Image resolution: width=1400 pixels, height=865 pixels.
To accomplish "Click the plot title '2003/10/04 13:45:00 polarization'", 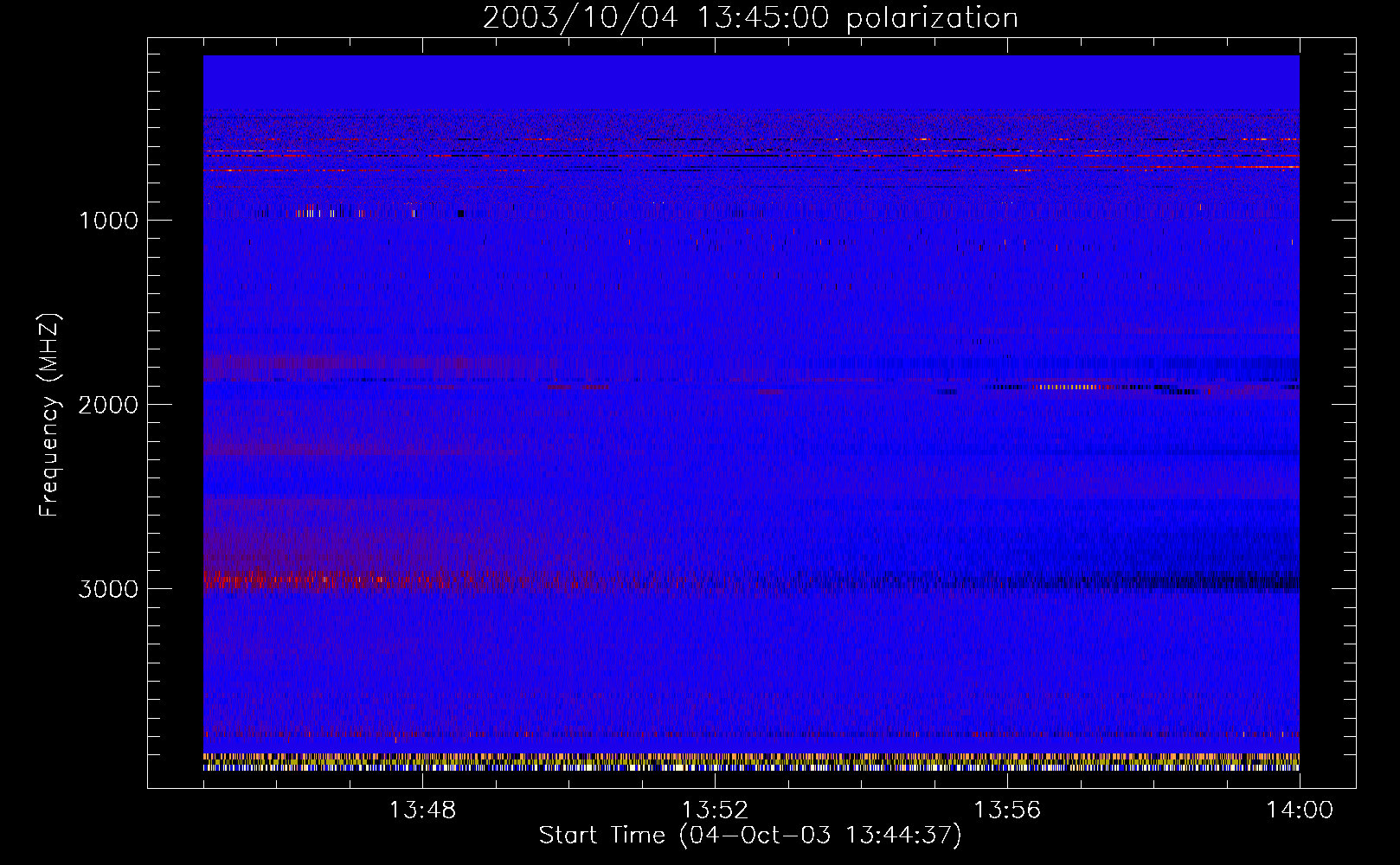I will 750,18.
